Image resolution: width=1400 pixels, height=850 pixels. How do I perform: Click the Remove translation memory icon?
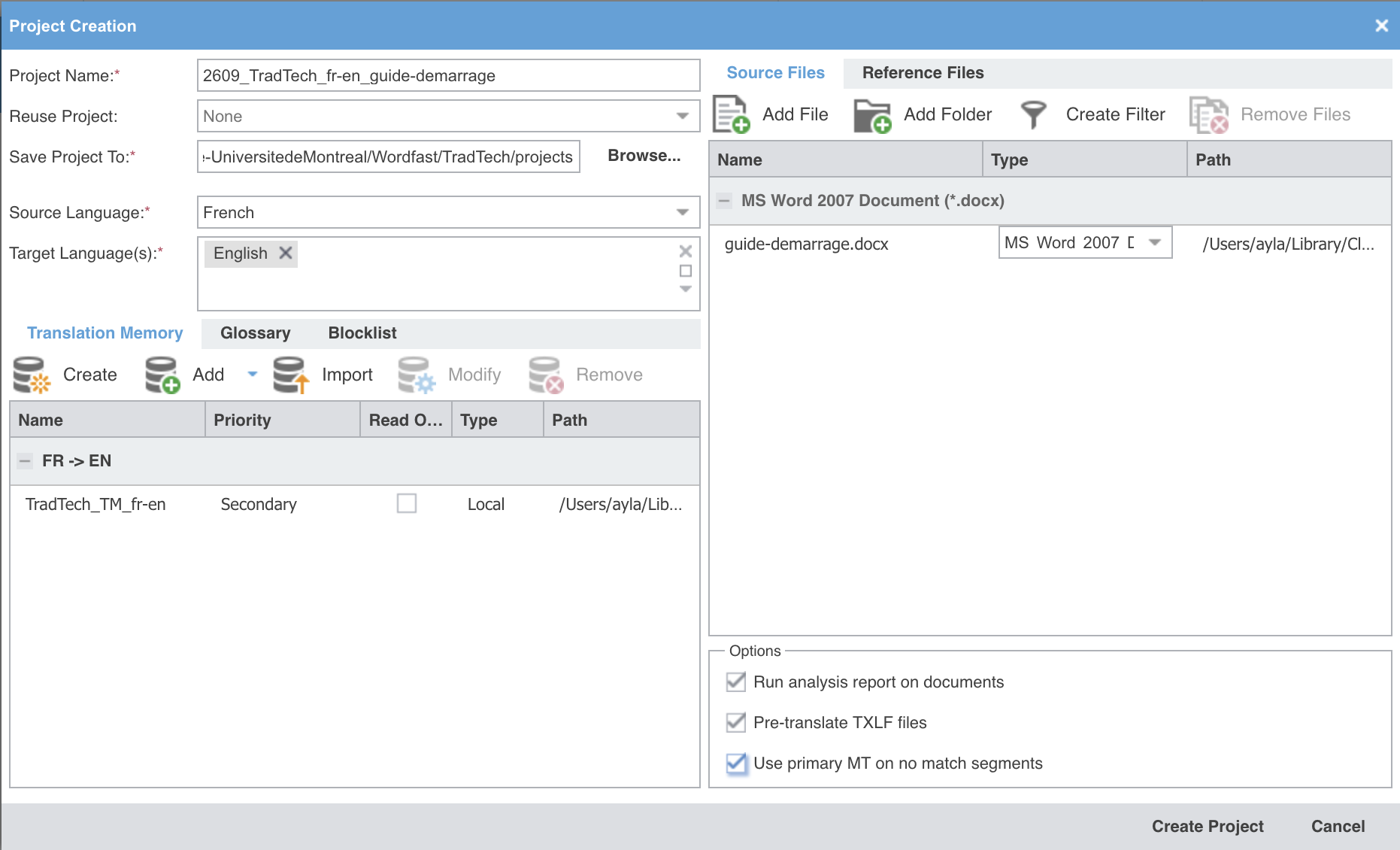click(x=546, y=375)
